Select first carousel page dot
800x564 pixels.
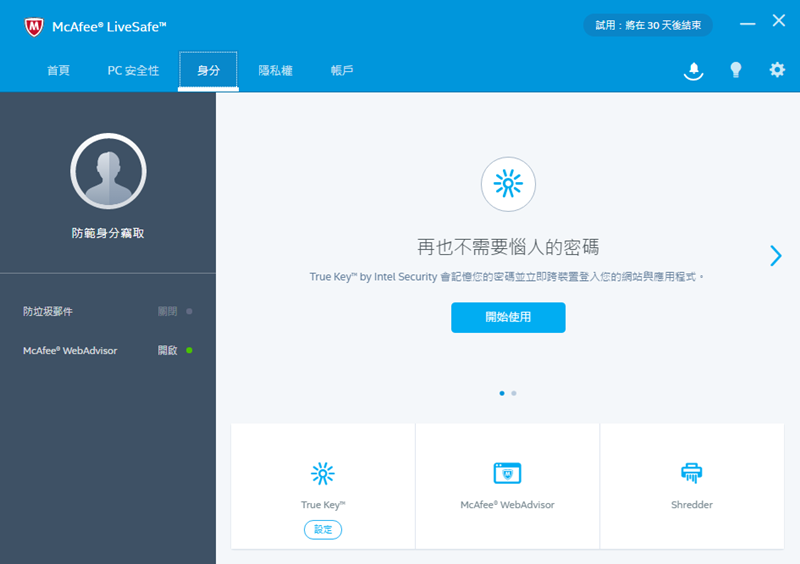(502, 393)
